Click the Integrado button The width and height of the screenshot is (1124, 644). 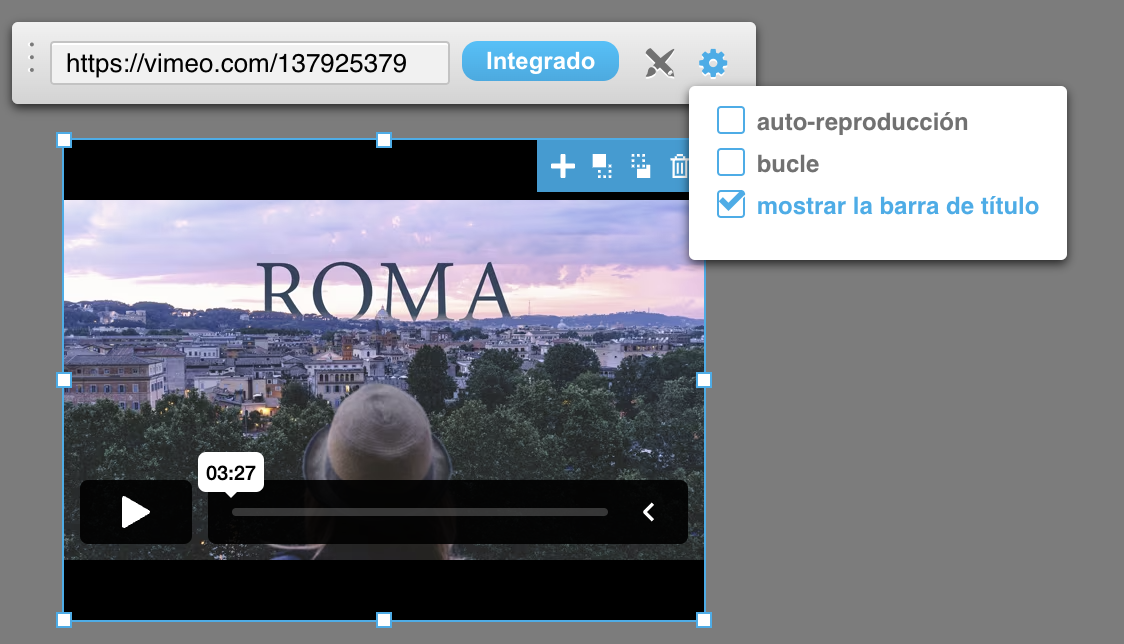coord(540,61)
